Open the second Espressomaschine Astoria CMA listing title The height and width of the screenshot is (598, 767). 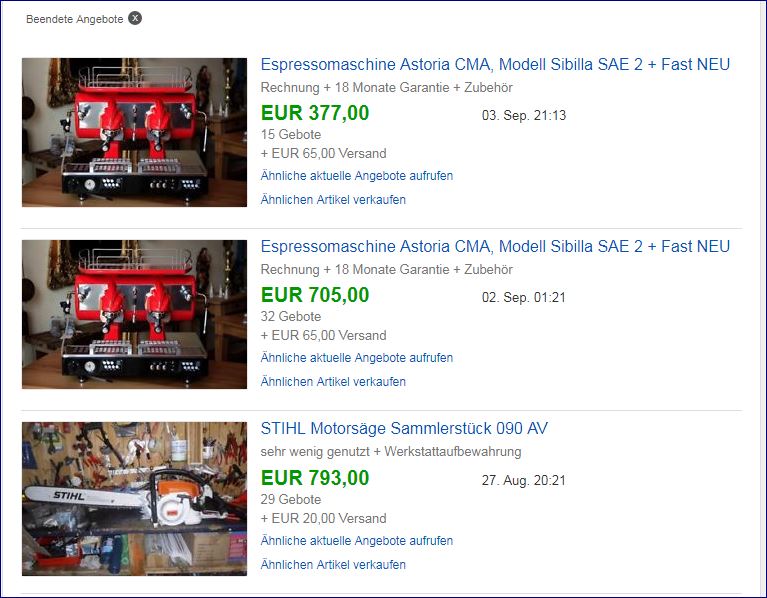[x=495, y=246]
